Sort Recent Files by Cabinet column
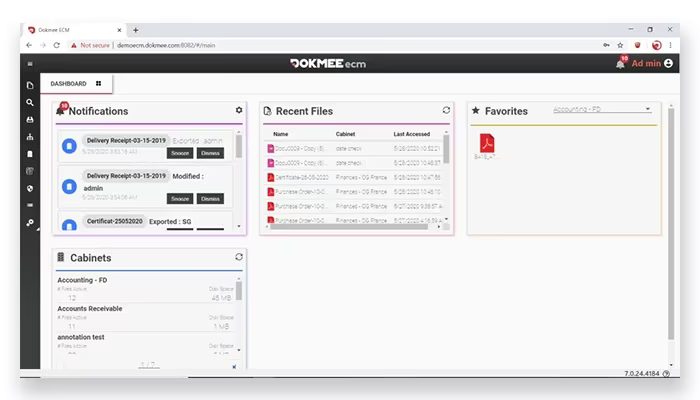This screenshot has width=700, height=400. pyautogui.click(x=346, y=134)
